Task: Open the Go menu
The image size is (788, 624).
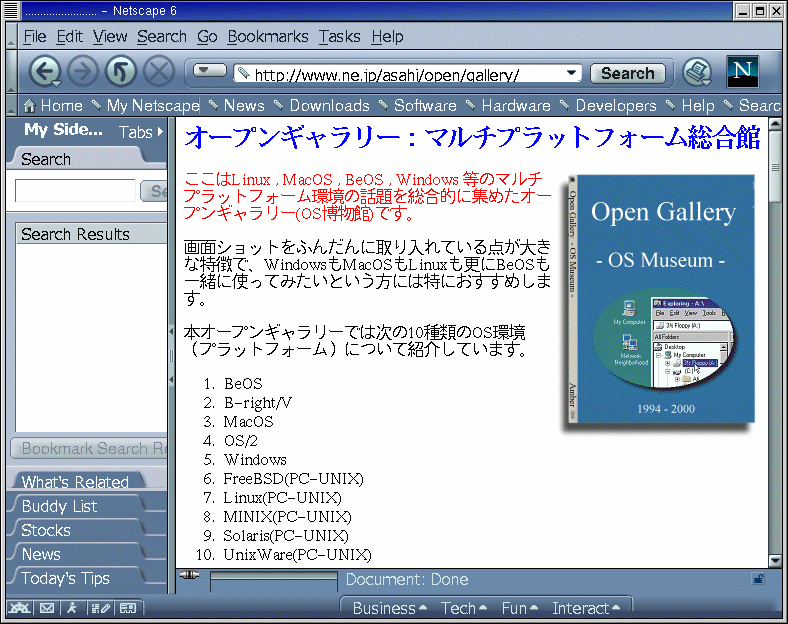Action: click(x=207, y=37)
